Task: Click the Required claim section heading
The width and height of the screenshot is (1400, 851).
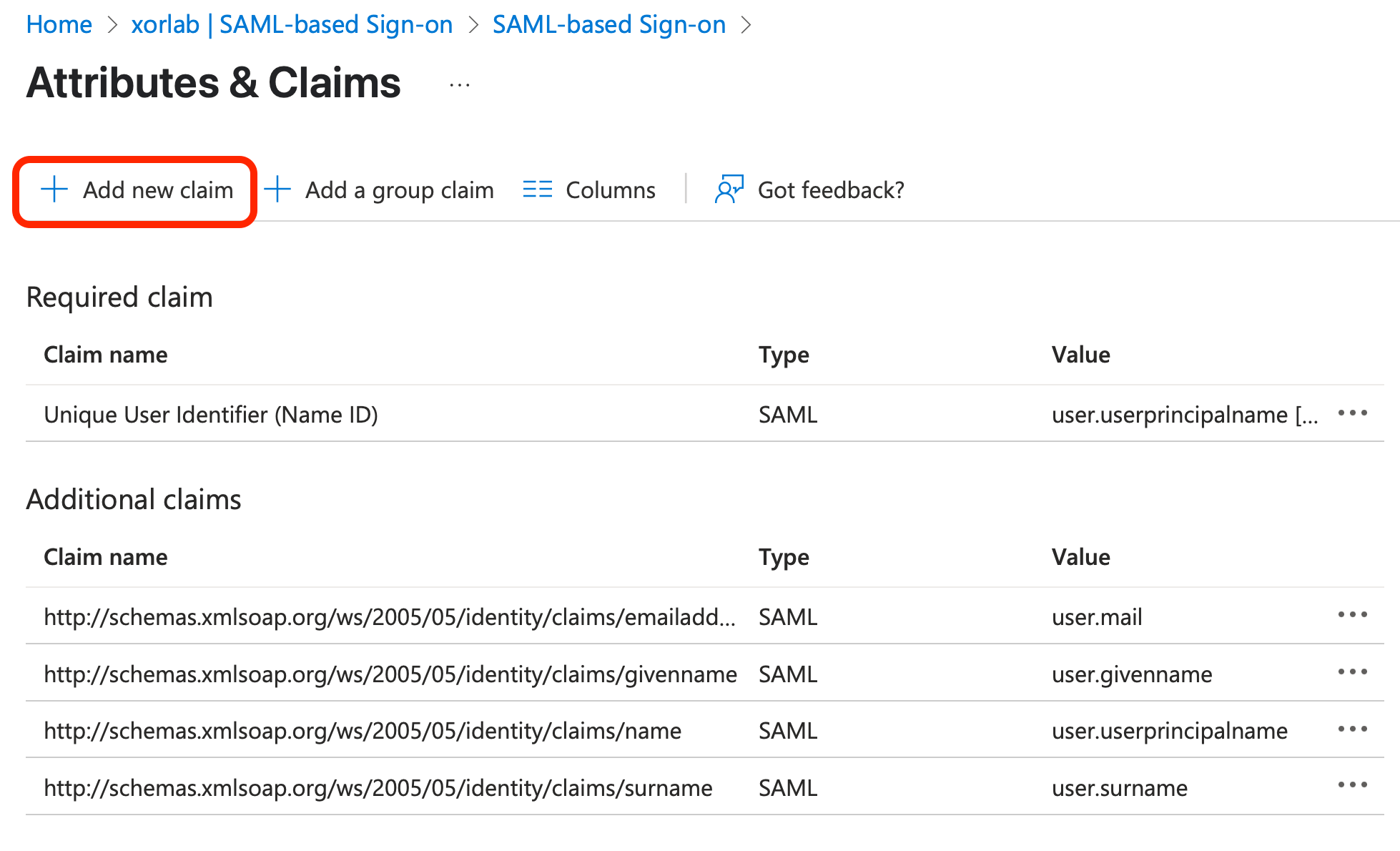Action: tap(119, 297)
